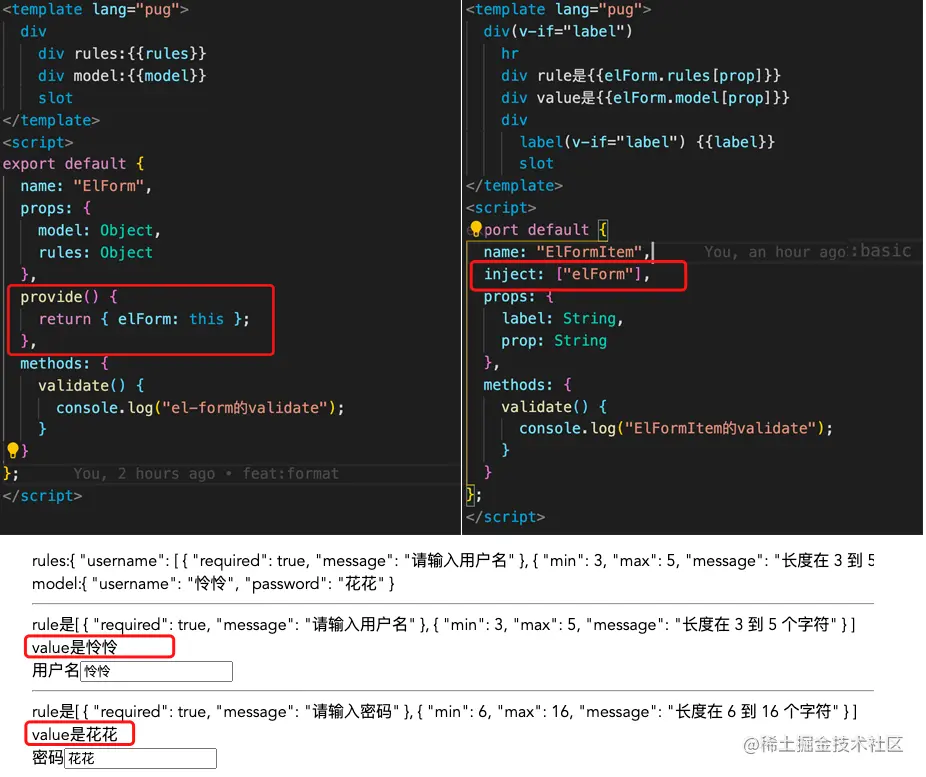
Task: Click console.log("ElFormItem的validate") line
Action: tap(676, 428)
